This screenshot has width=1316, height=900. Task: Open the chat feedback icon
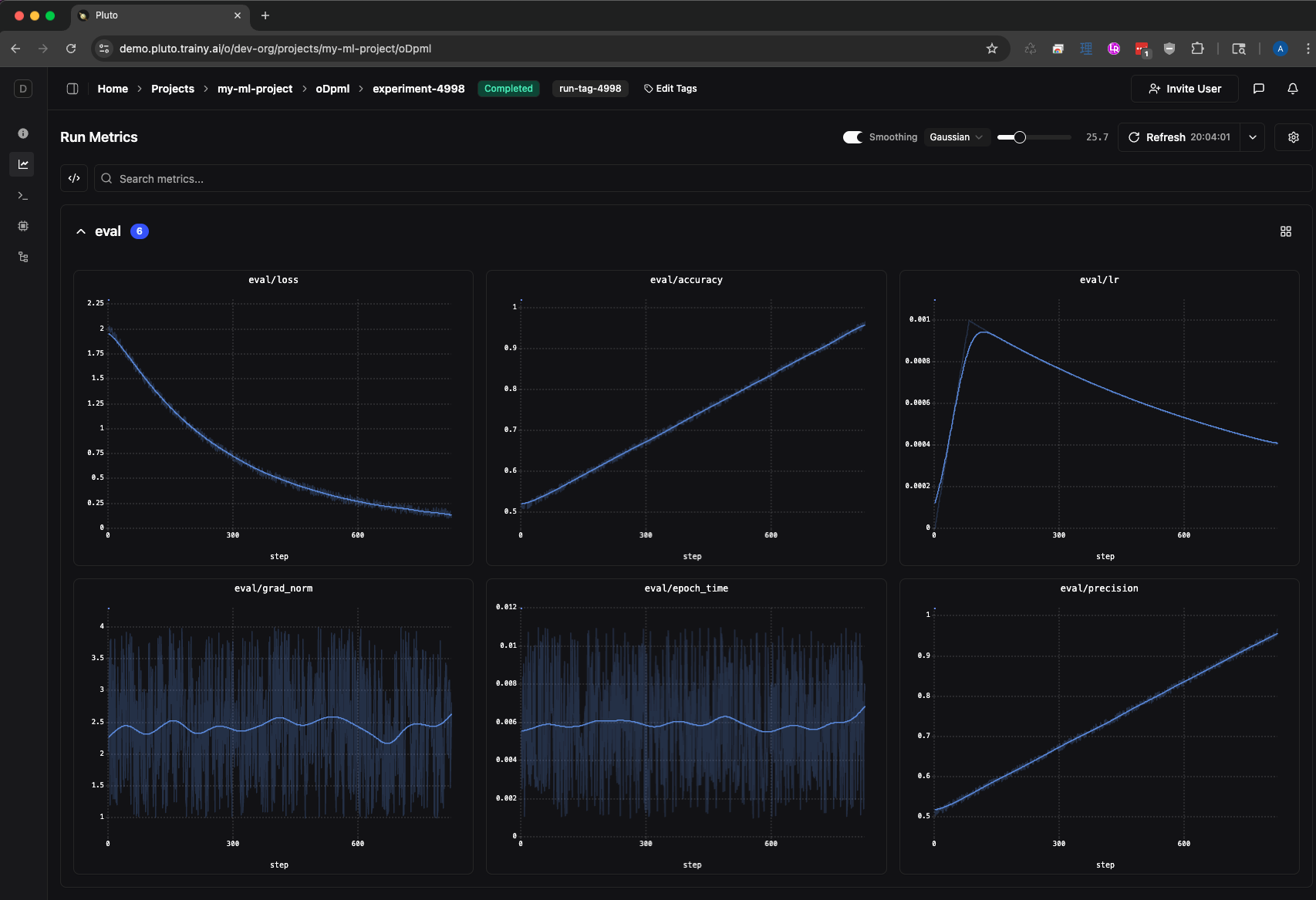(x=1259, y=89)
